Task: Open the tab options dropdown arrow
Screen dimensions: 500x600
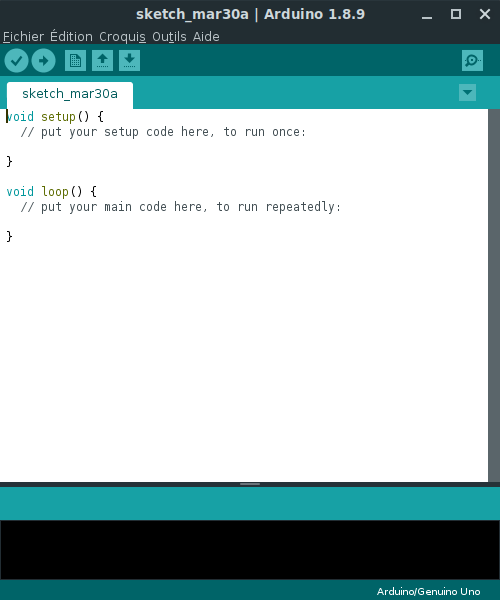Action: pyautogui.click(x=467, y=93)
